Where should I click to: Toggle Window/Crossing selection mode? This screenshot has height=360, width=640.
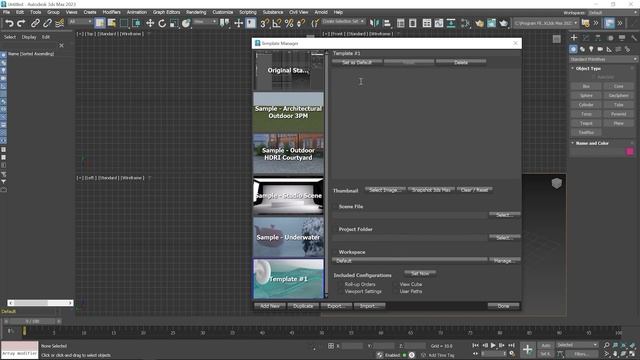point(136,23)
